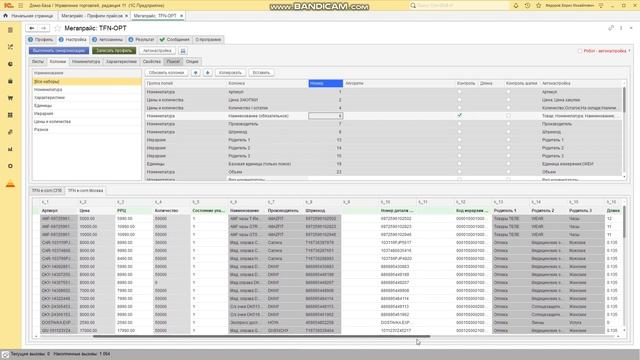Click the horizontal scrollbar of the preview table
Viewport: 640px width, 360px height.
[261, 336]
